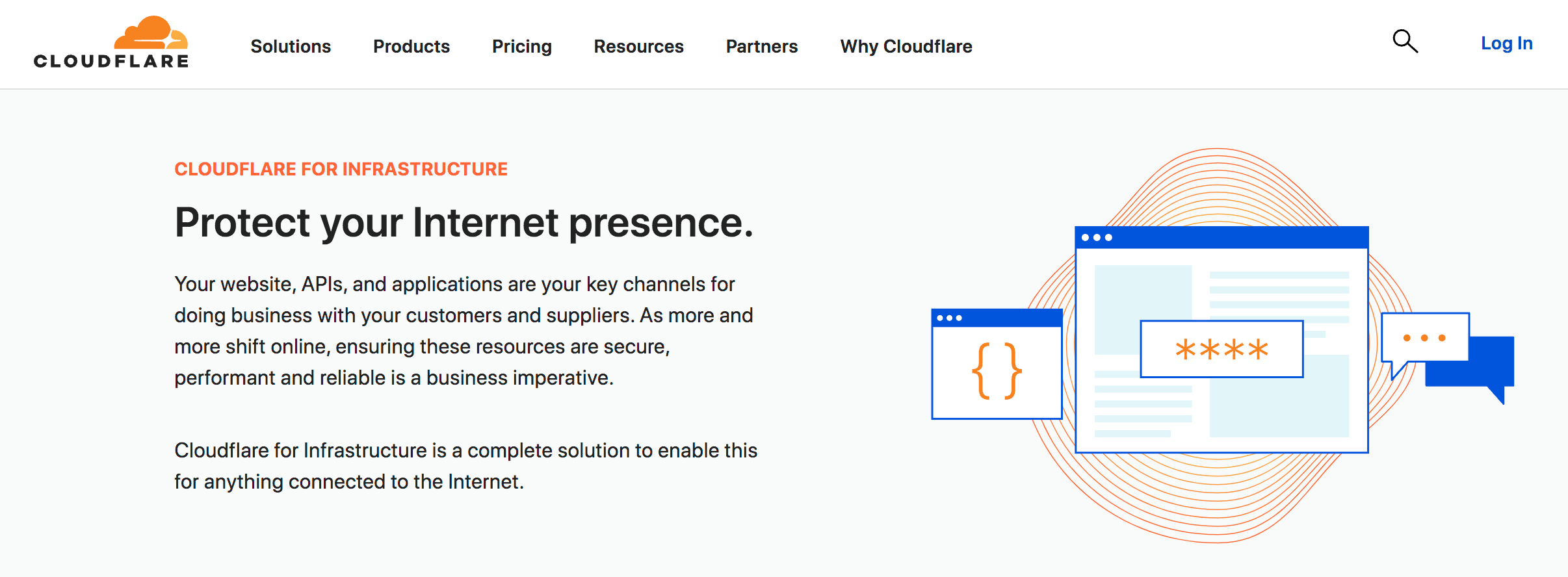Screen dimensions: 1568x577
Task: Click the orange Cloudflare cloud logo
Action: pyautogui.click(x=151, y=32)
